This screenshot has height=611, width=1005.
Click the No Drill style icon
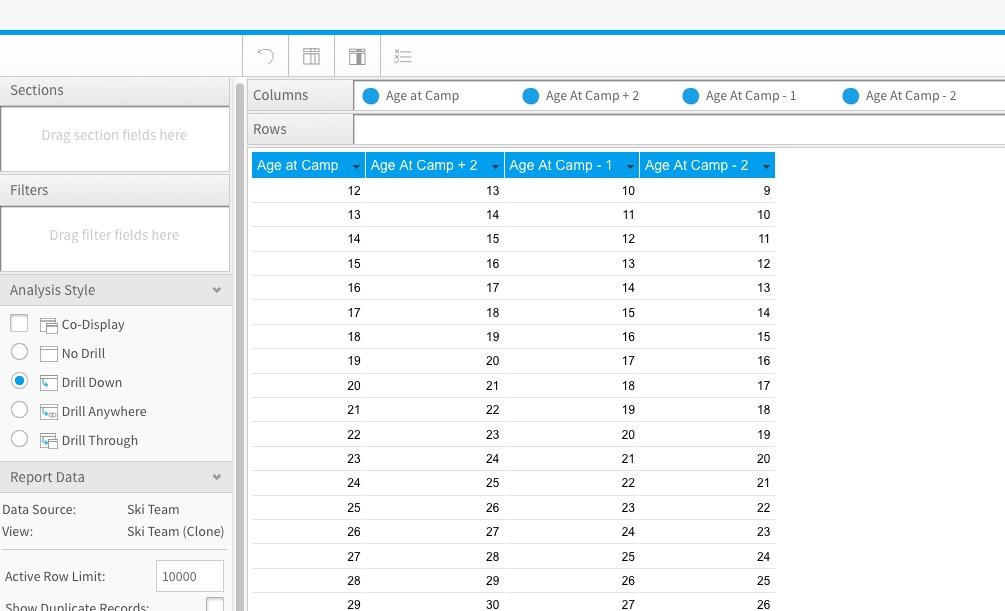click(49, 354)
